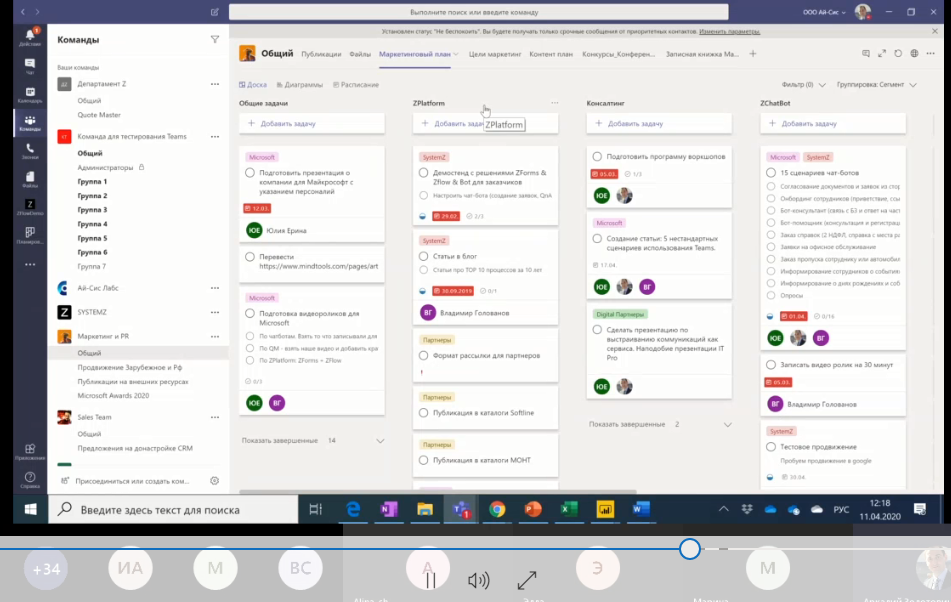Open Files in the Teams rail
The width and height of the screenshot is (951, 602).
coord(30,179)
